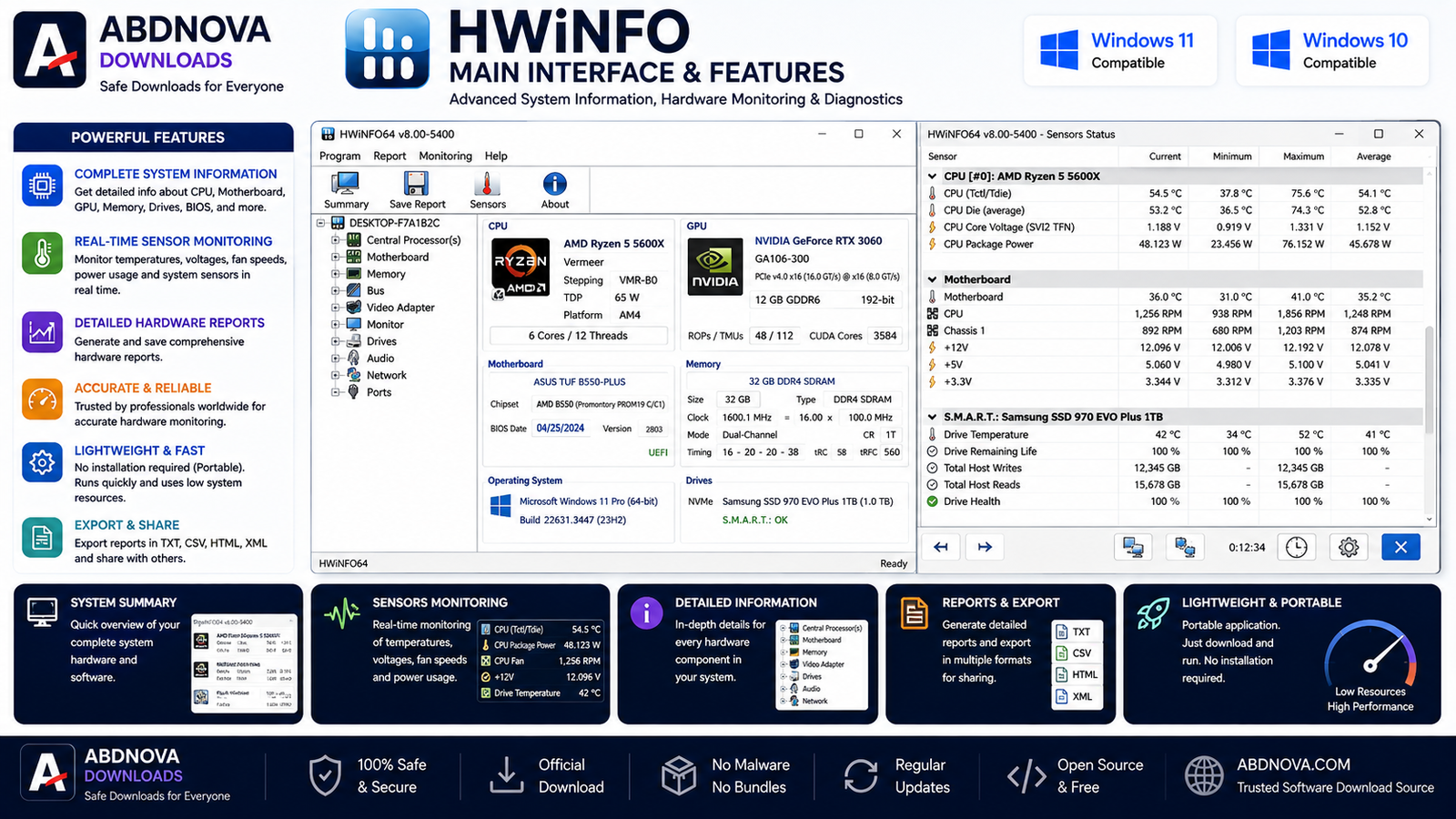Click the first network monitors icon in Sensors bar

pyautogui.click(x=1133, y=547)
